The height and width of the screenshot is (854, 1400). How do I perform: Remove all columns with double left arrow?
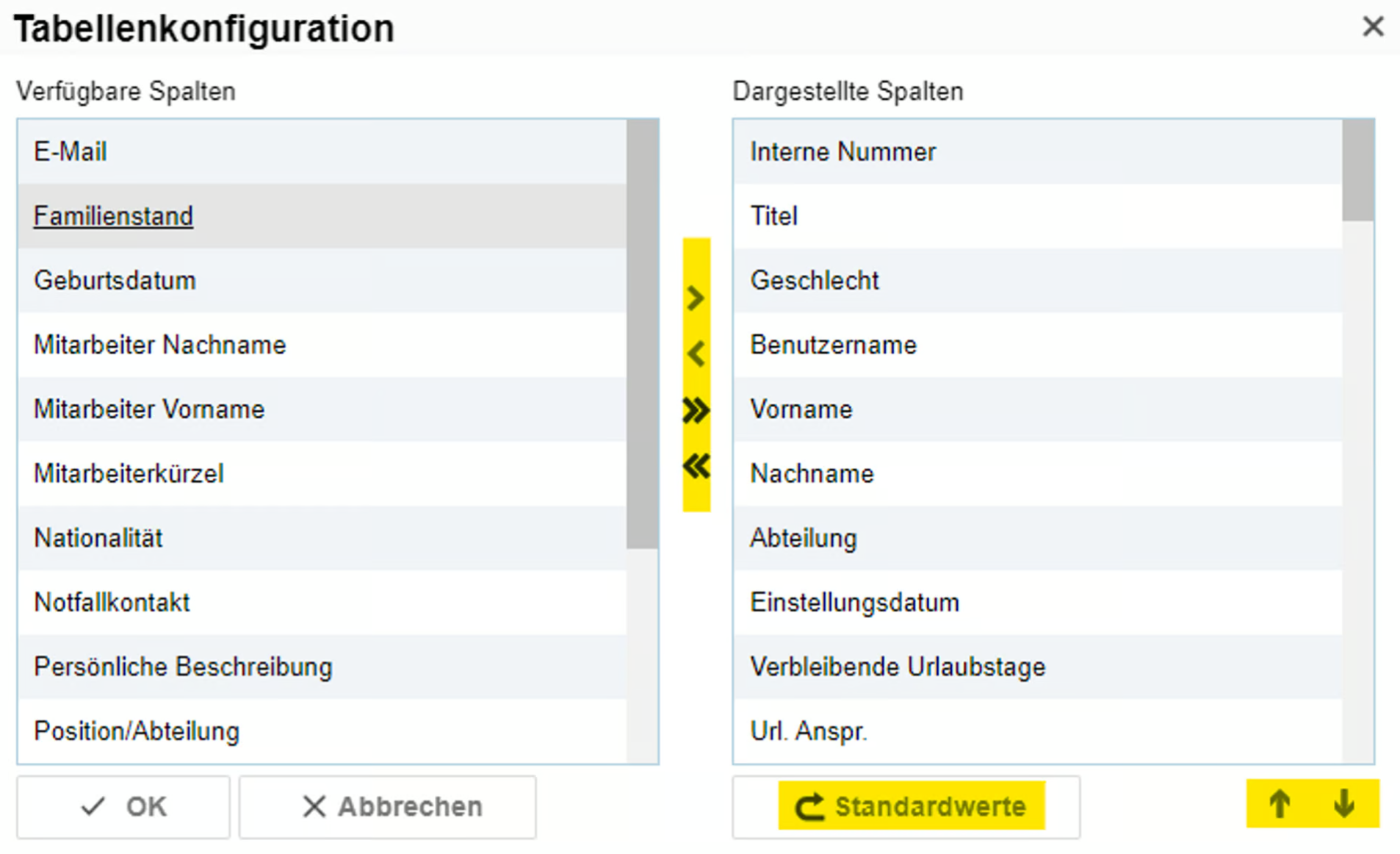[x=696, y=466]
